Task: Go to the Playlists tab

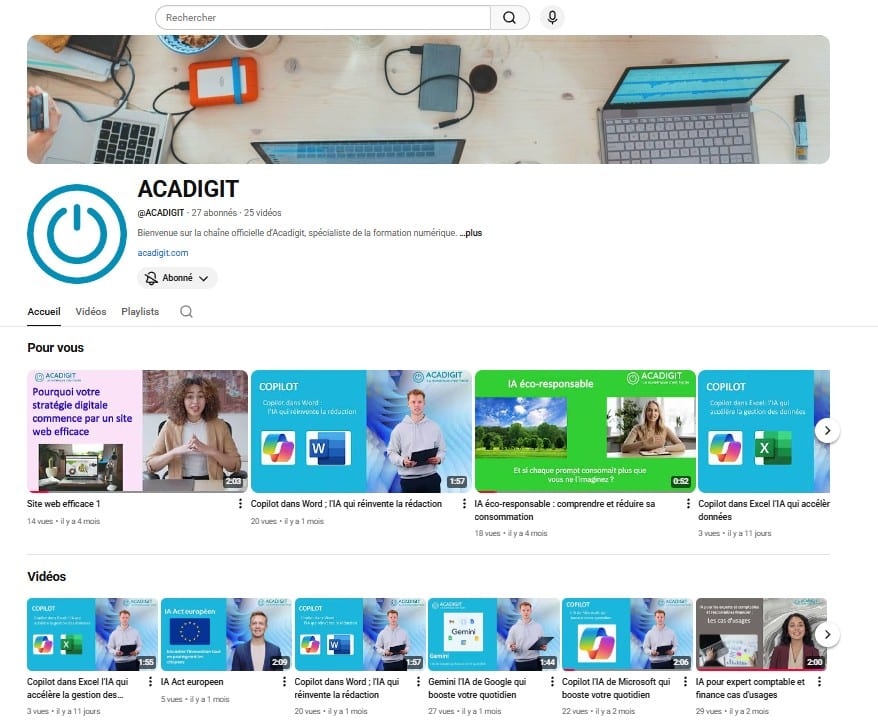Action: 140,312
